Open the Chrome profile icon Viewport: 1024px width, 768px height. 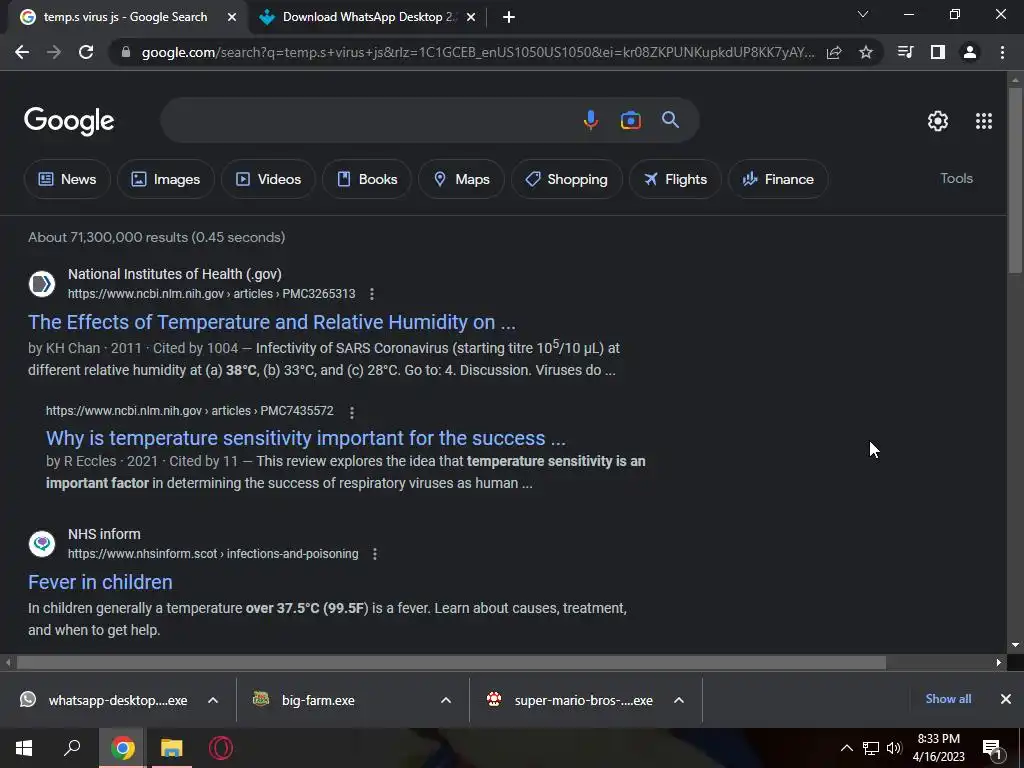click(970, 52)
